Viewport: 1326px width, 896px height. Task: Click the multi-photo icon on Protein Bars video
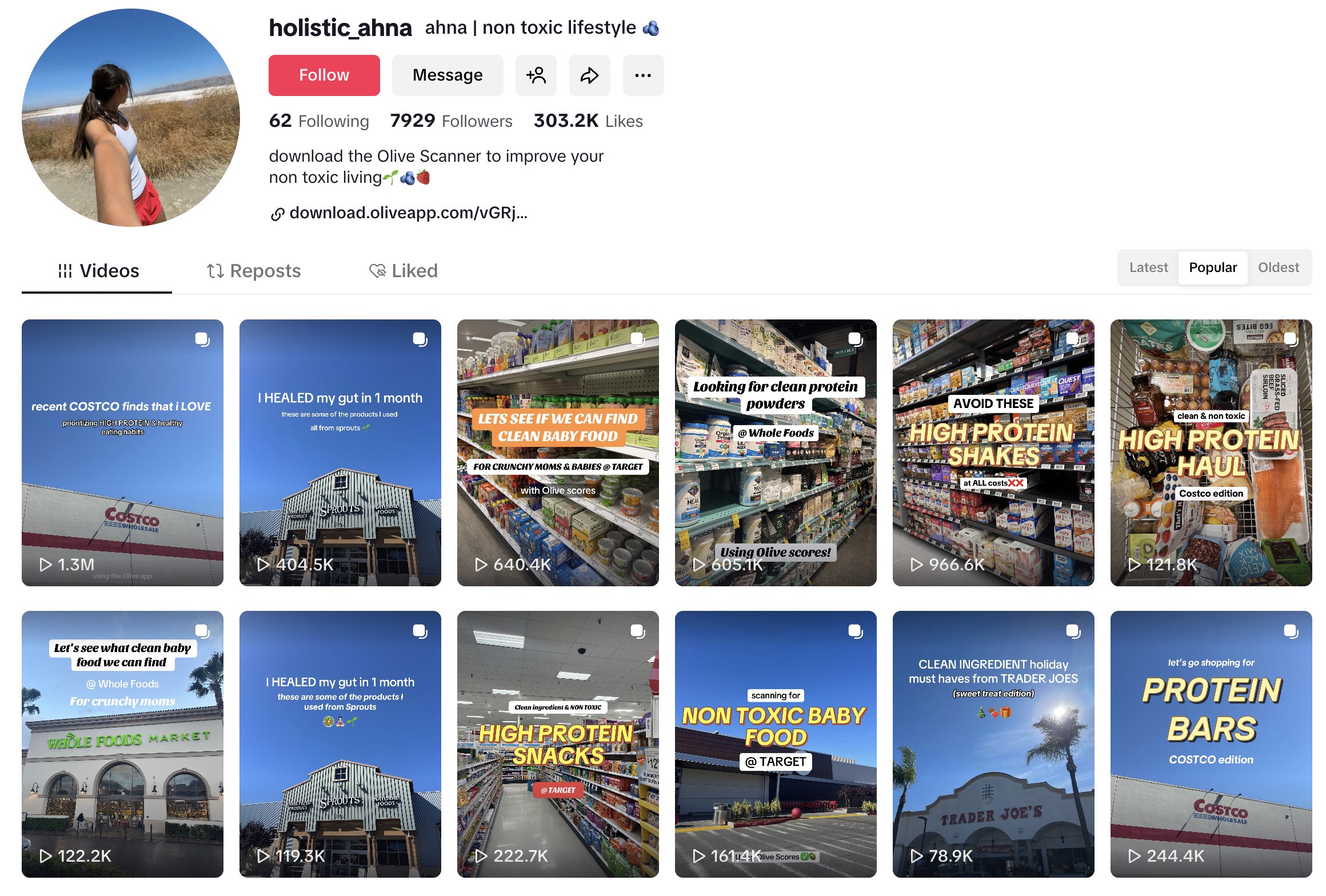(1291, 631)
